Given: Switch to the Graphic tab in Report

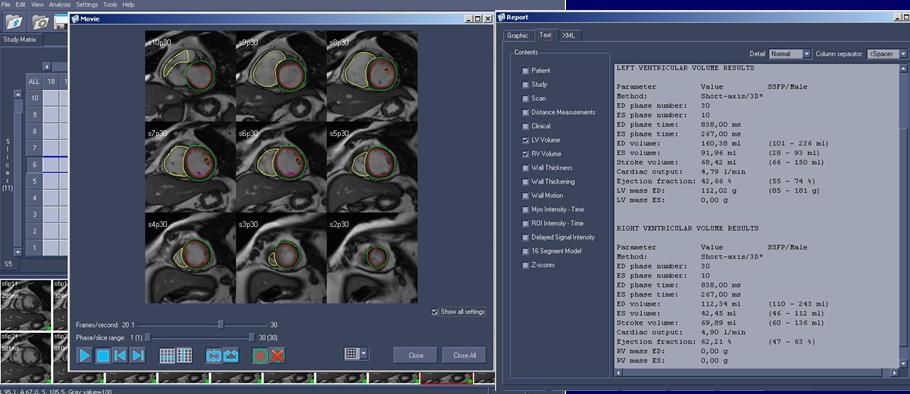Looking at the screenshot, I should pos(518,35).
